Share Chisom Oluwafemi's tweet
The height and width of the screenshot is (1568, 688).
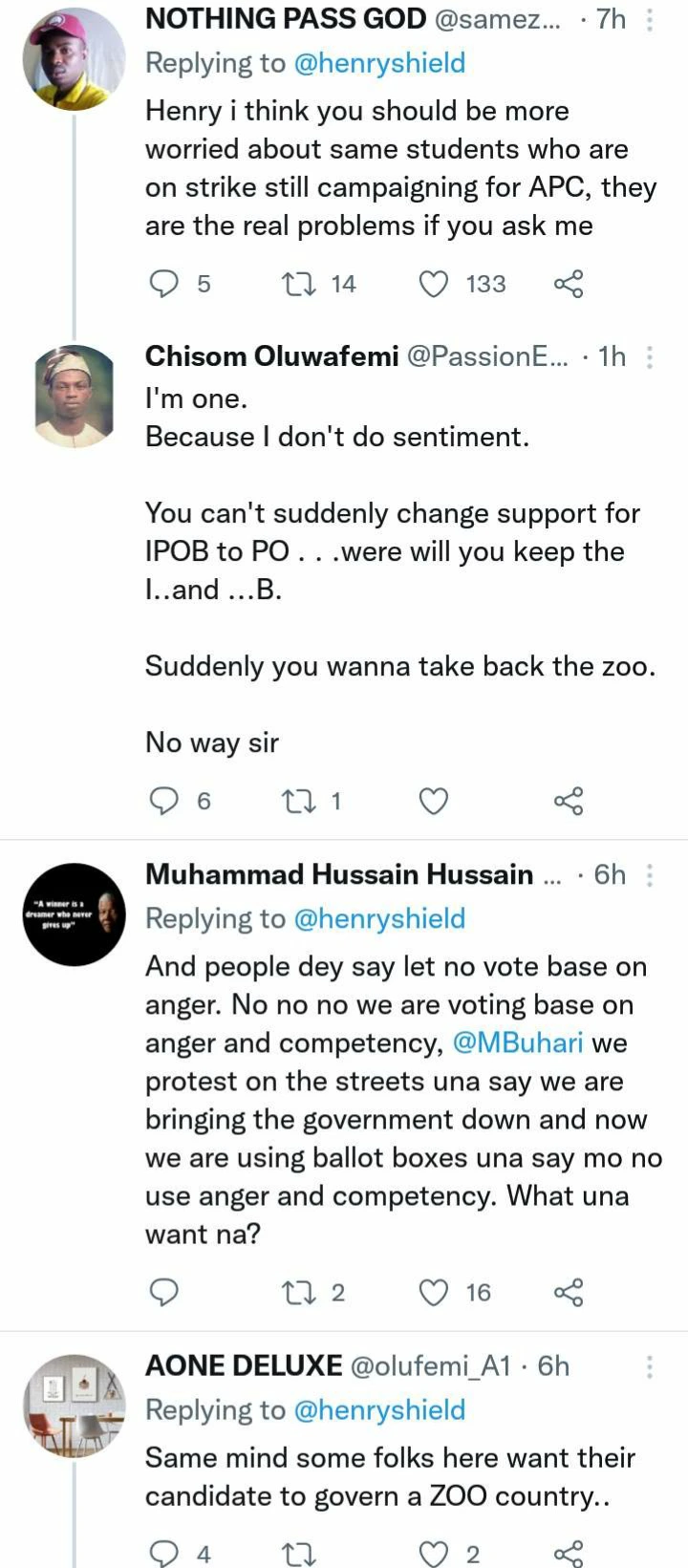[569, 801]
